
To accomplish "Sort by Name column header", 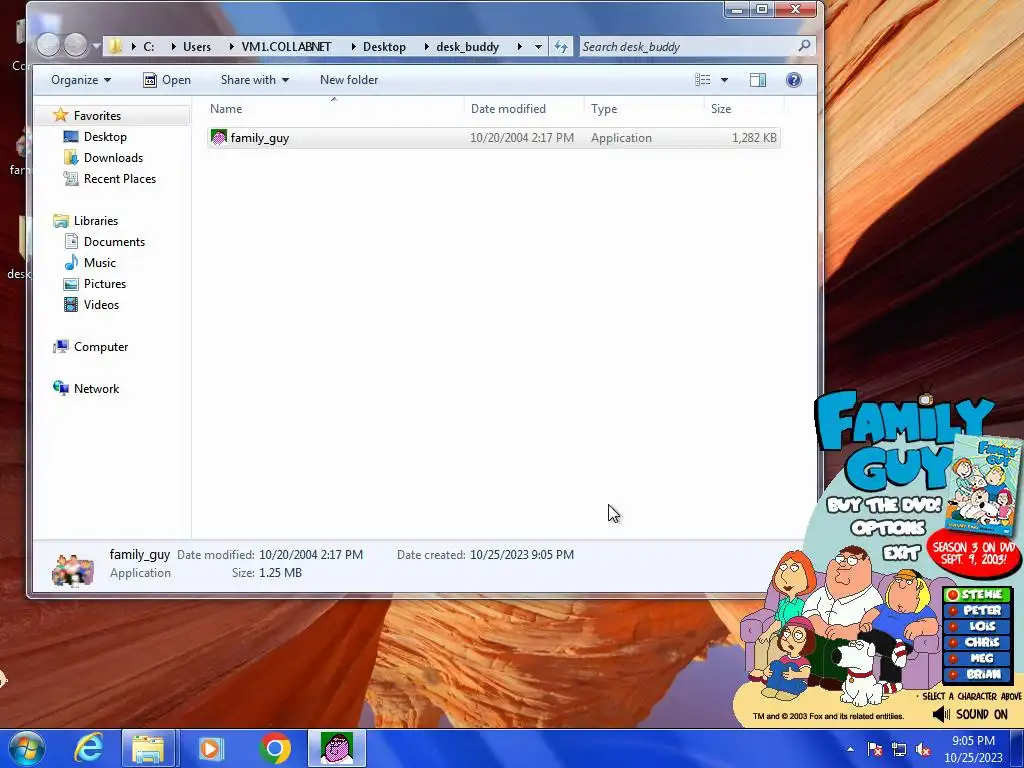I will (334, 108).
